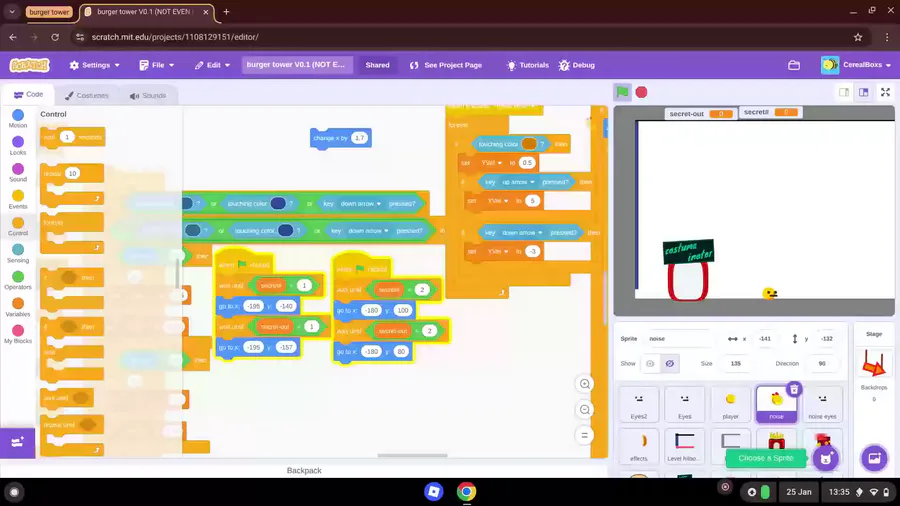Open the Edit dropdown menu
The image size is (900, 506).
coord(212,65)
